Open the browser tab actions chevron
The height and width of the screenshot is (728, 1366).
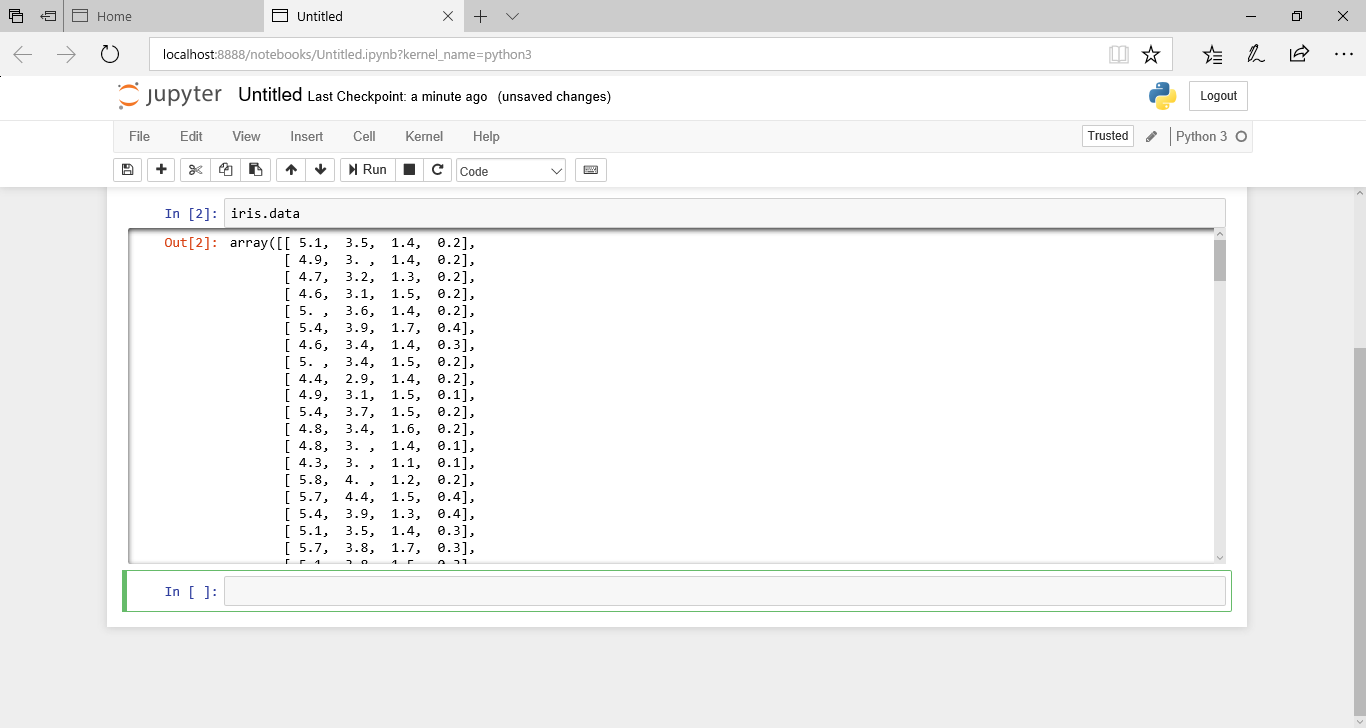(x=512, y=16)
